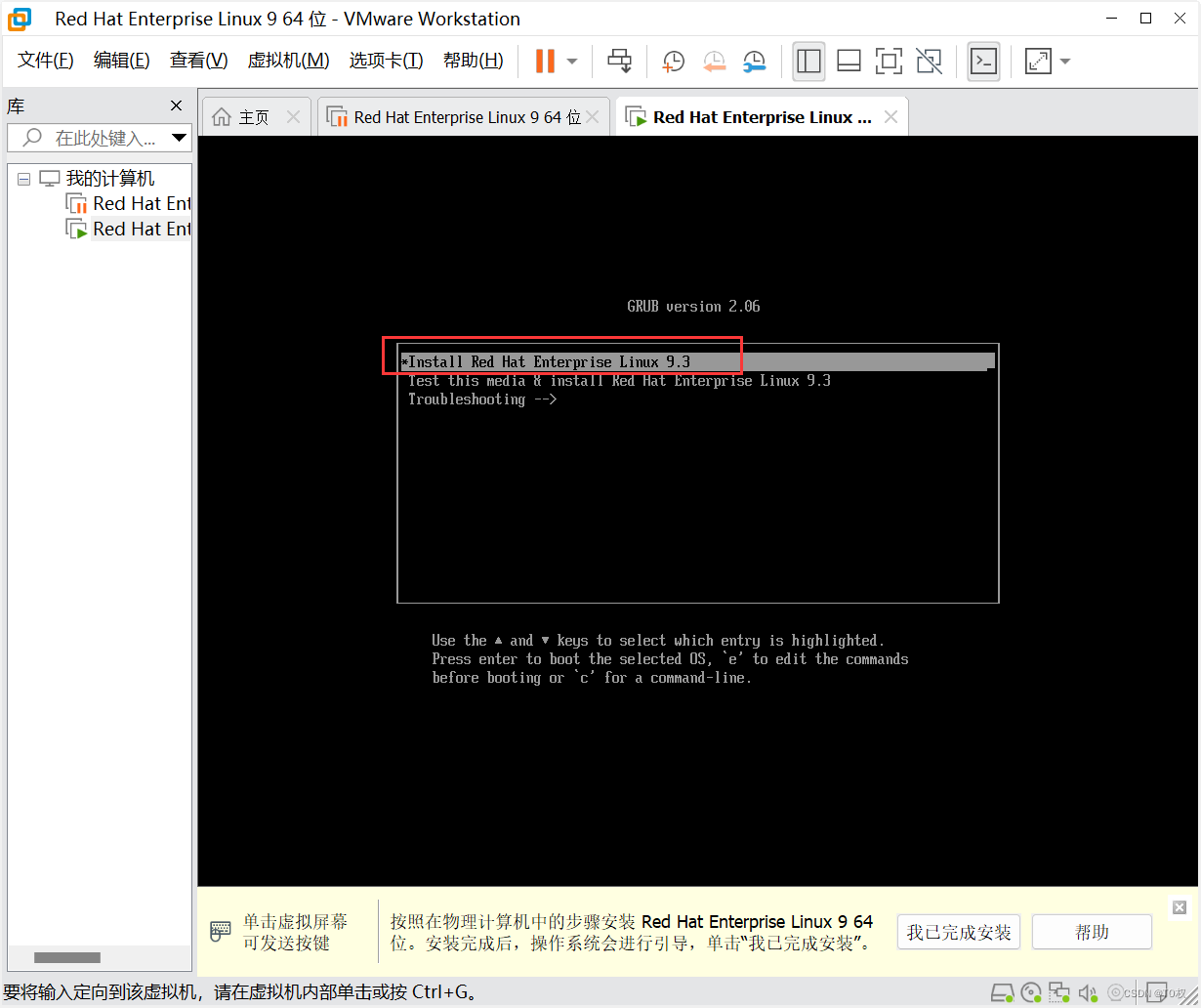Click the CD/DVD device status icon
Image resolution: width=1201 pixels, height=1008 pixels.
point(1030,991)
